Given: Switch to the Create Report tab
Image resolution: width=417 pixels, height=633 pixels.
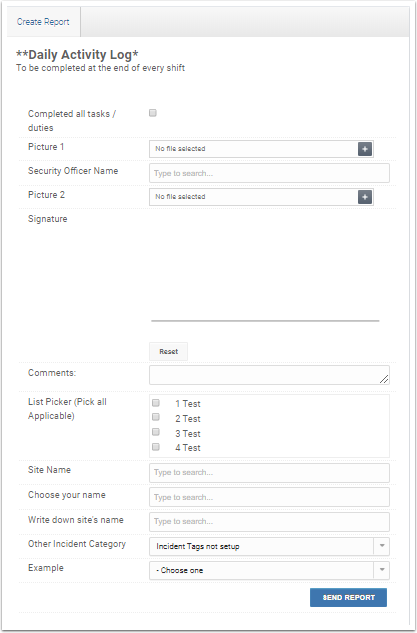Looking at the screenshot, I should 43,22.
